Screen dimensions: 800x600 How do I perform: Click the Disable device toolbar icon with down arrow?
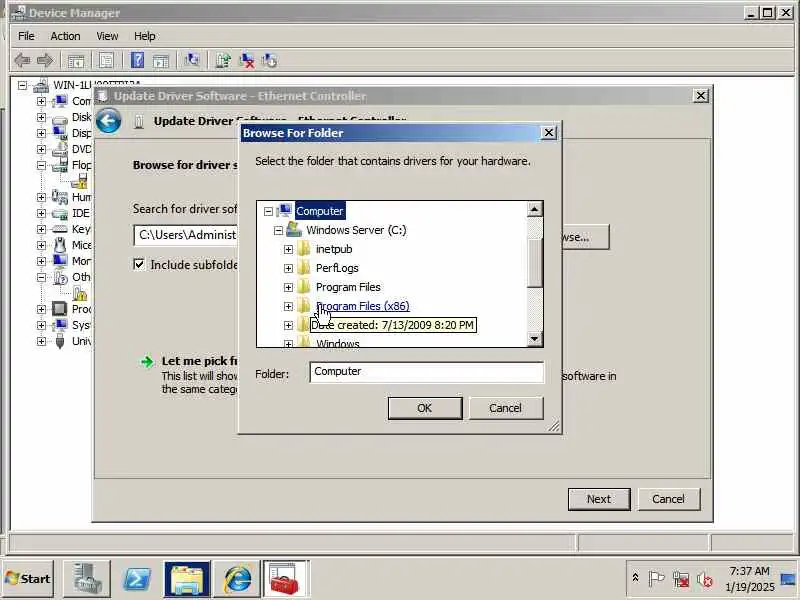pos(269,60)
